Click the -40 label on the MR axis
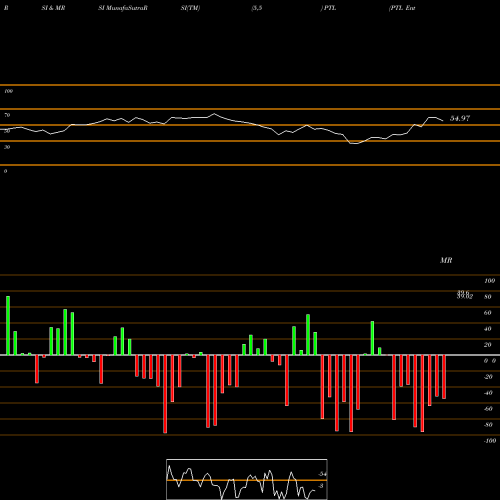 [488, 393]
